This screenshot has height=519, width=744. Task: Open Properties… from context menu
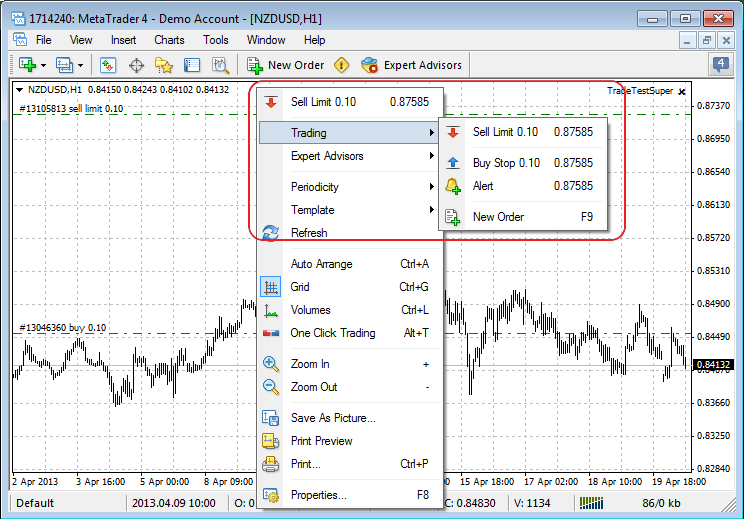(x=349, y=495)
